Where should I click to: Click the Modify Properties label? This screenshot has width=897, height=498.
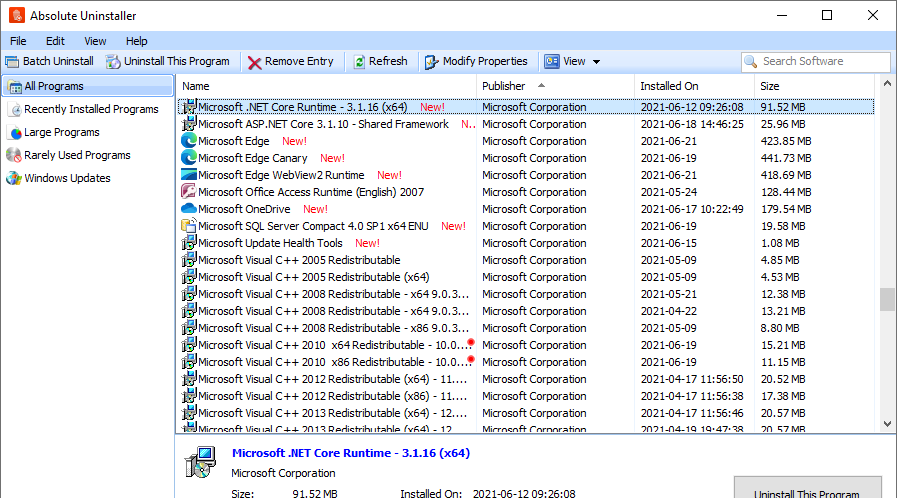[485, 61]
